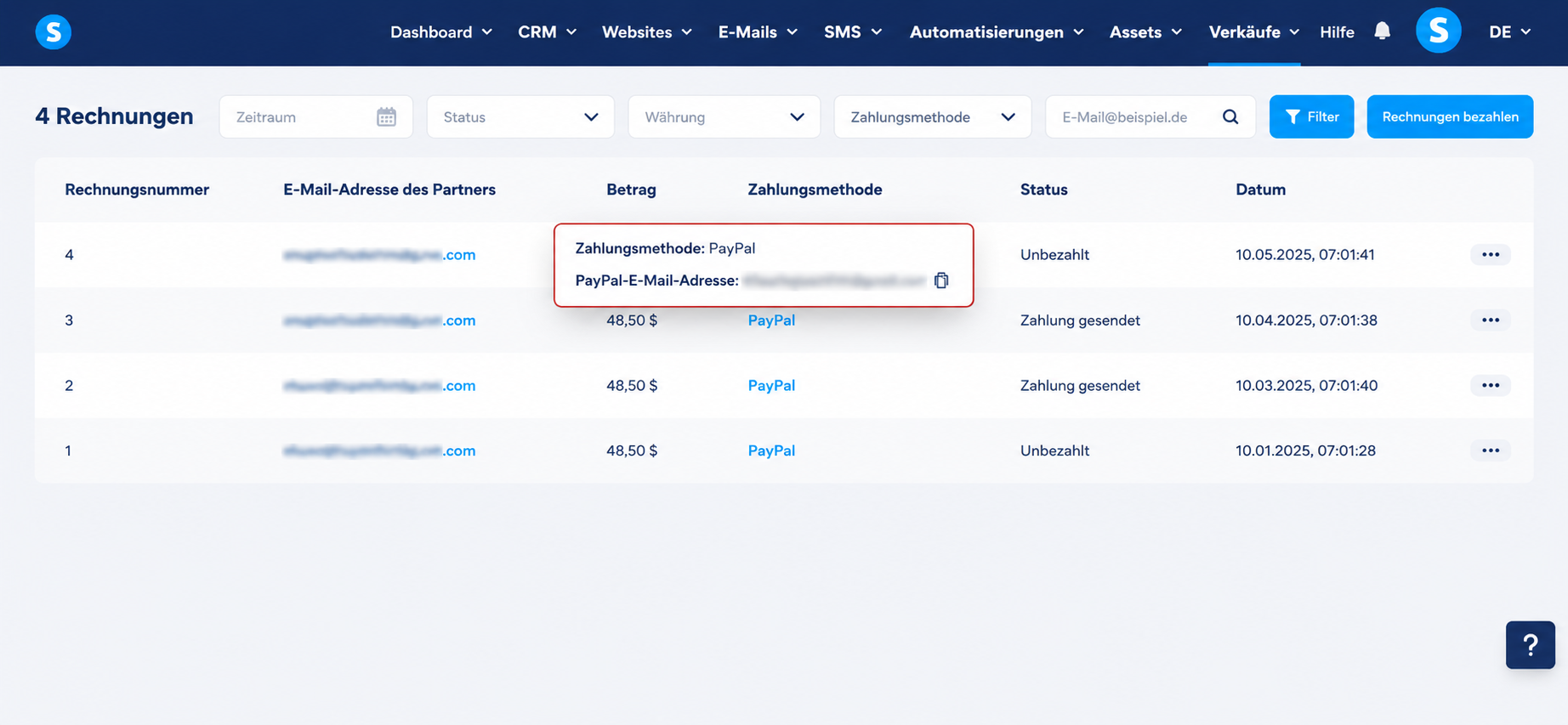Click the '4 Rechnungen' heading

click(114, 116)
